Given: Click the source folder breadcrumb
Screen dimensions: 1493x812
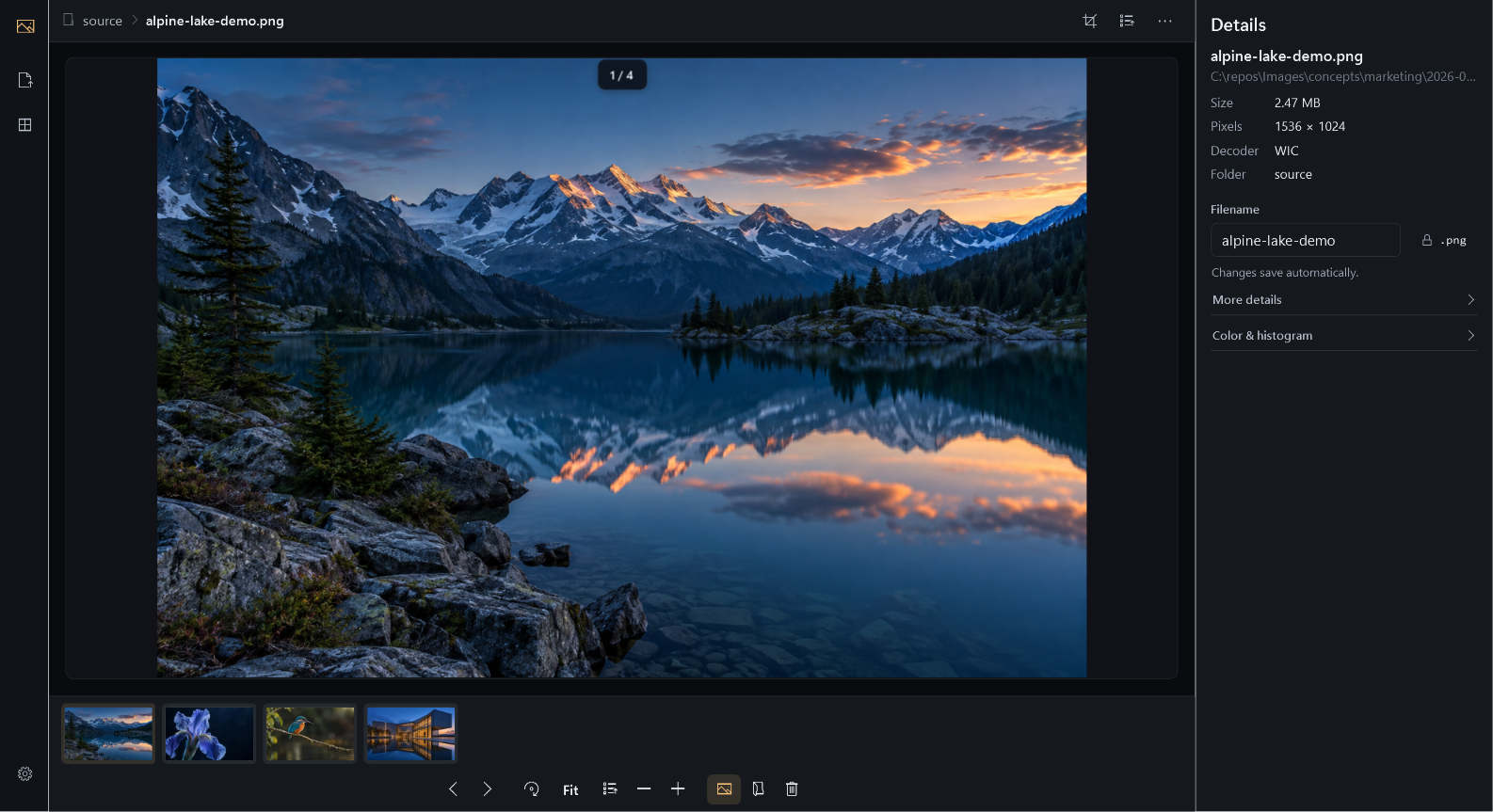Looking at the screenshot, I should click(x=103, y=21).
